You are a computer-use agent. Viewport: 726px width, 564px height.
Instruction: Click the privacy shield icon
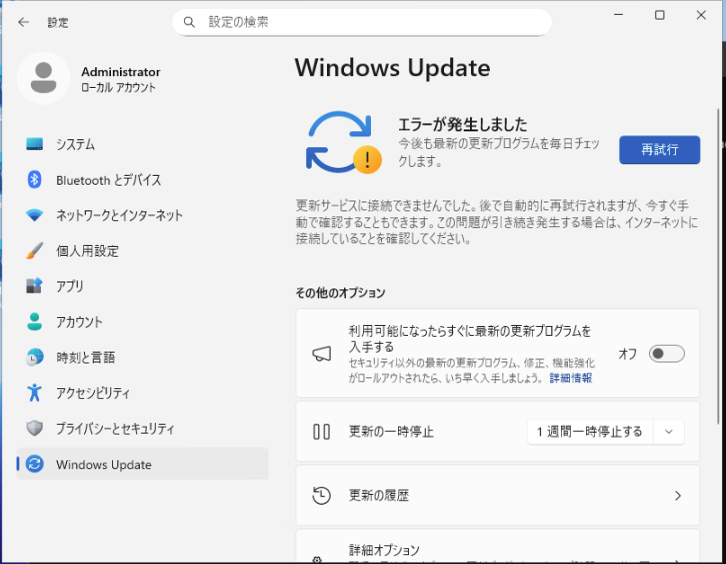(35, 428)
